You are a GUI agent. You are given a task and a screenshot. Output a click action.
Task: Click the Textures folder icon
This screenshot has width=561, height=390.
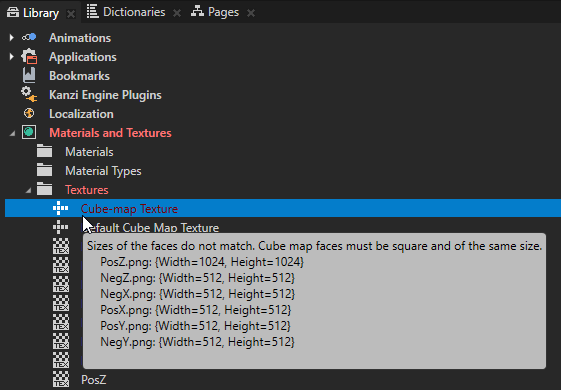(x=44, y=189)
